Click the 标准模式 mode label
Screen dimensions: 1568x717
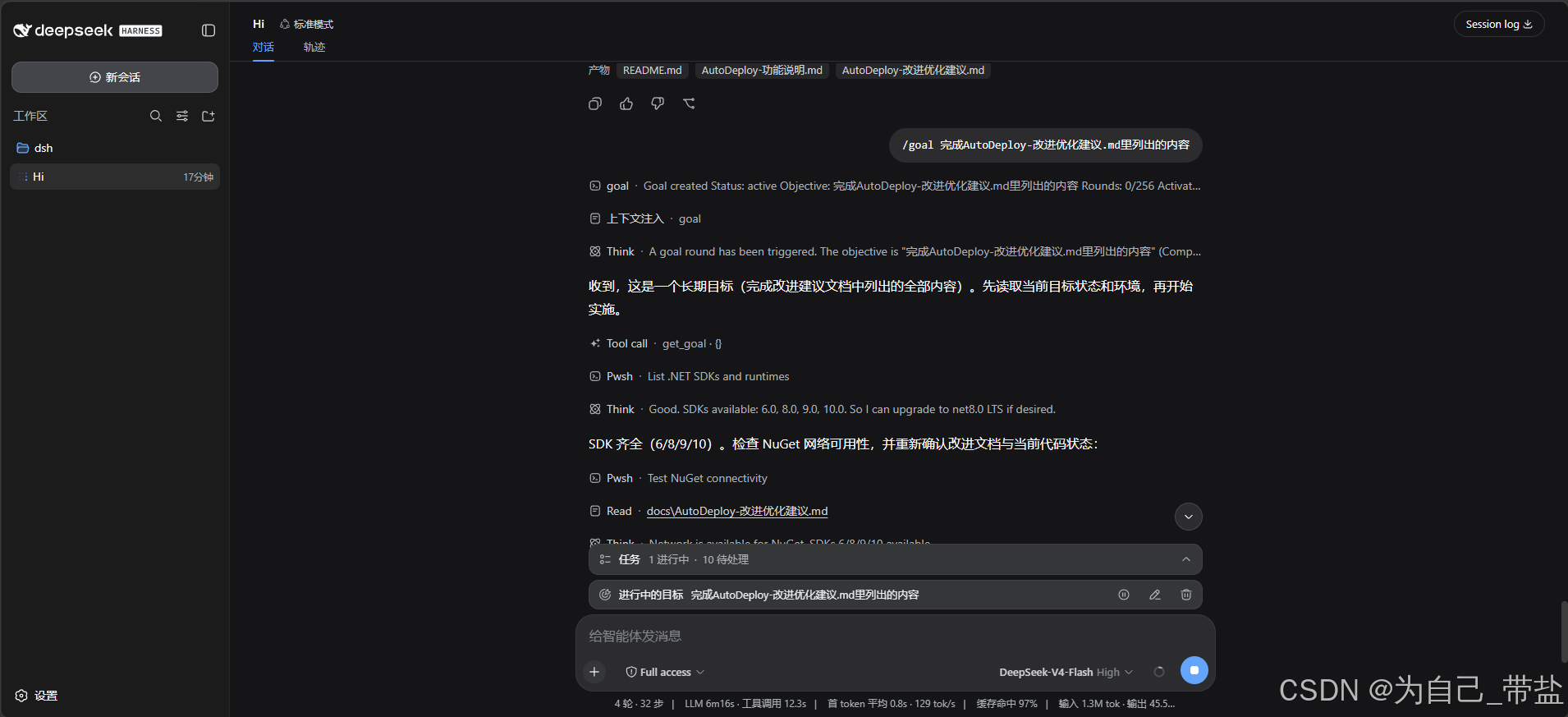[314, 25]
